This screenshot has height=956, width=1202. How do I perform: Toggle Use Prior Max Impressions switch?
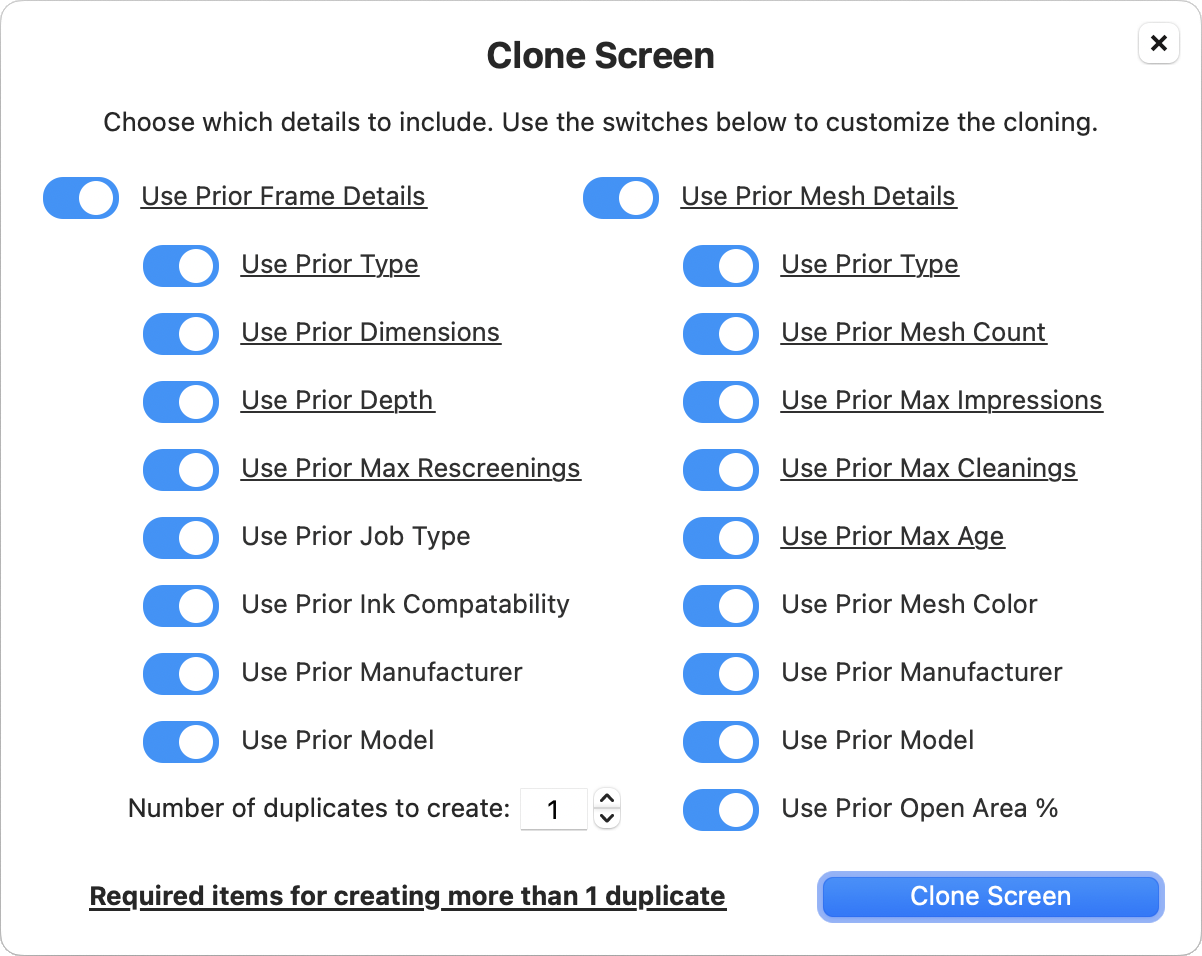tap(721, 401)
